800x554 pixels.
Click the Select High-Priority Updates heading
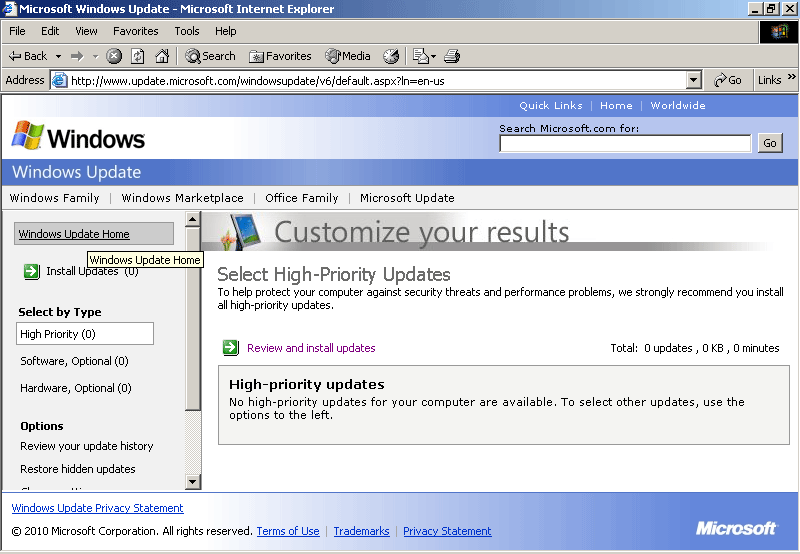pyautogui.click(x=334, y=274)
